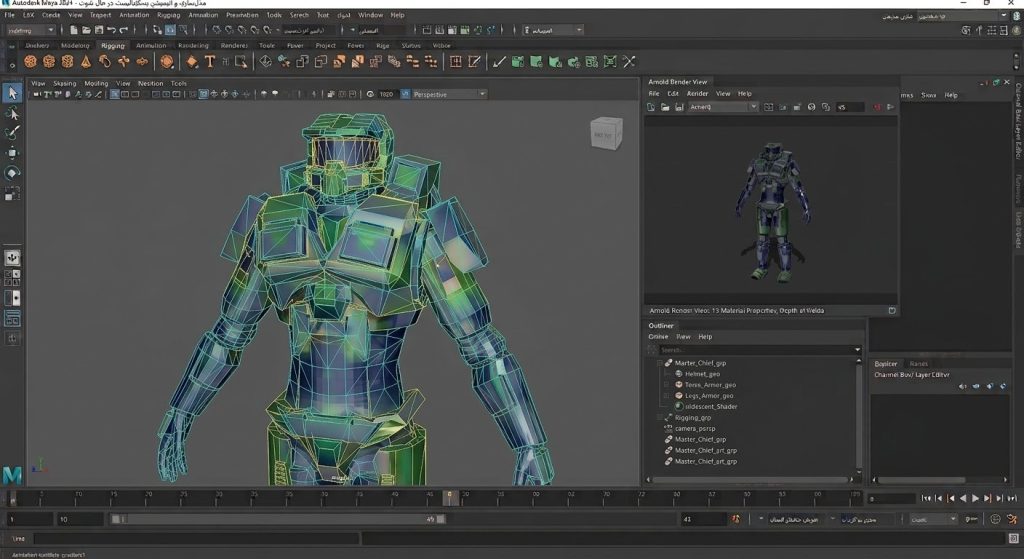Open the Render menu in Arnold Render View
Viewport: 1024px width, 559px height.
(x=697, y=93)
